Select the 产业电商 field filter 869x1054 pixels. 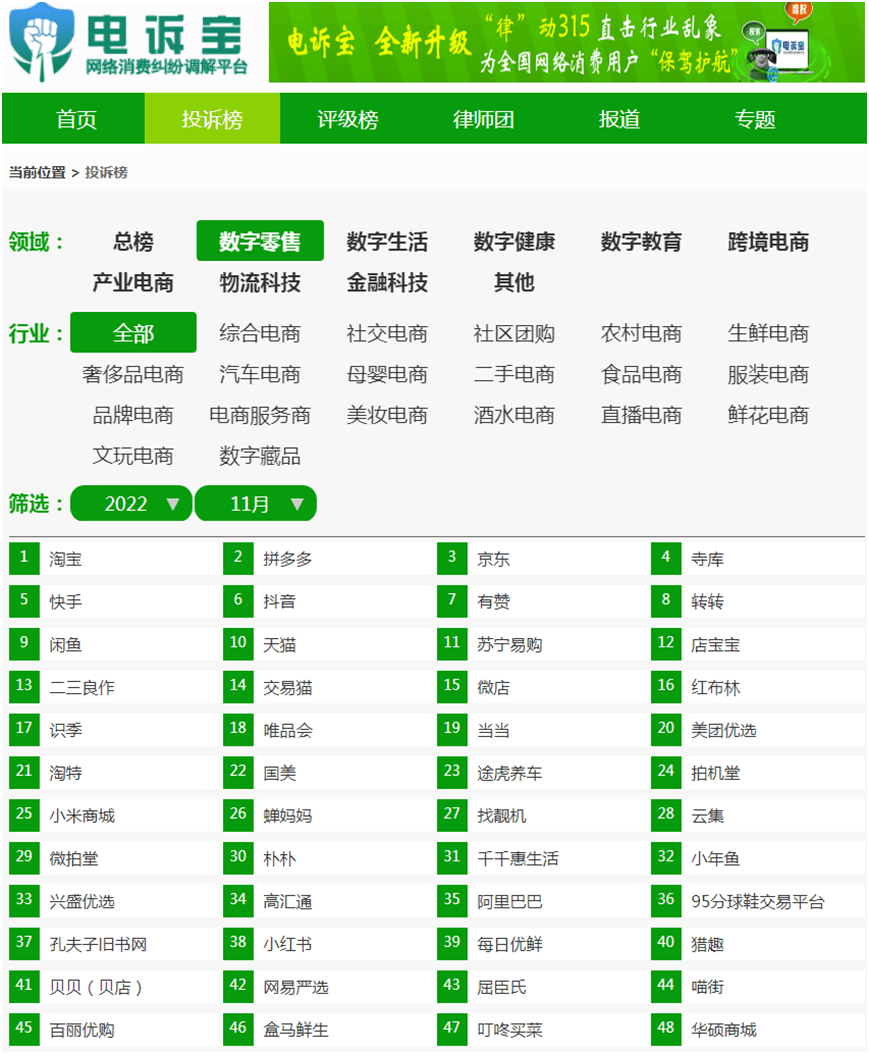tap(133, 282)
